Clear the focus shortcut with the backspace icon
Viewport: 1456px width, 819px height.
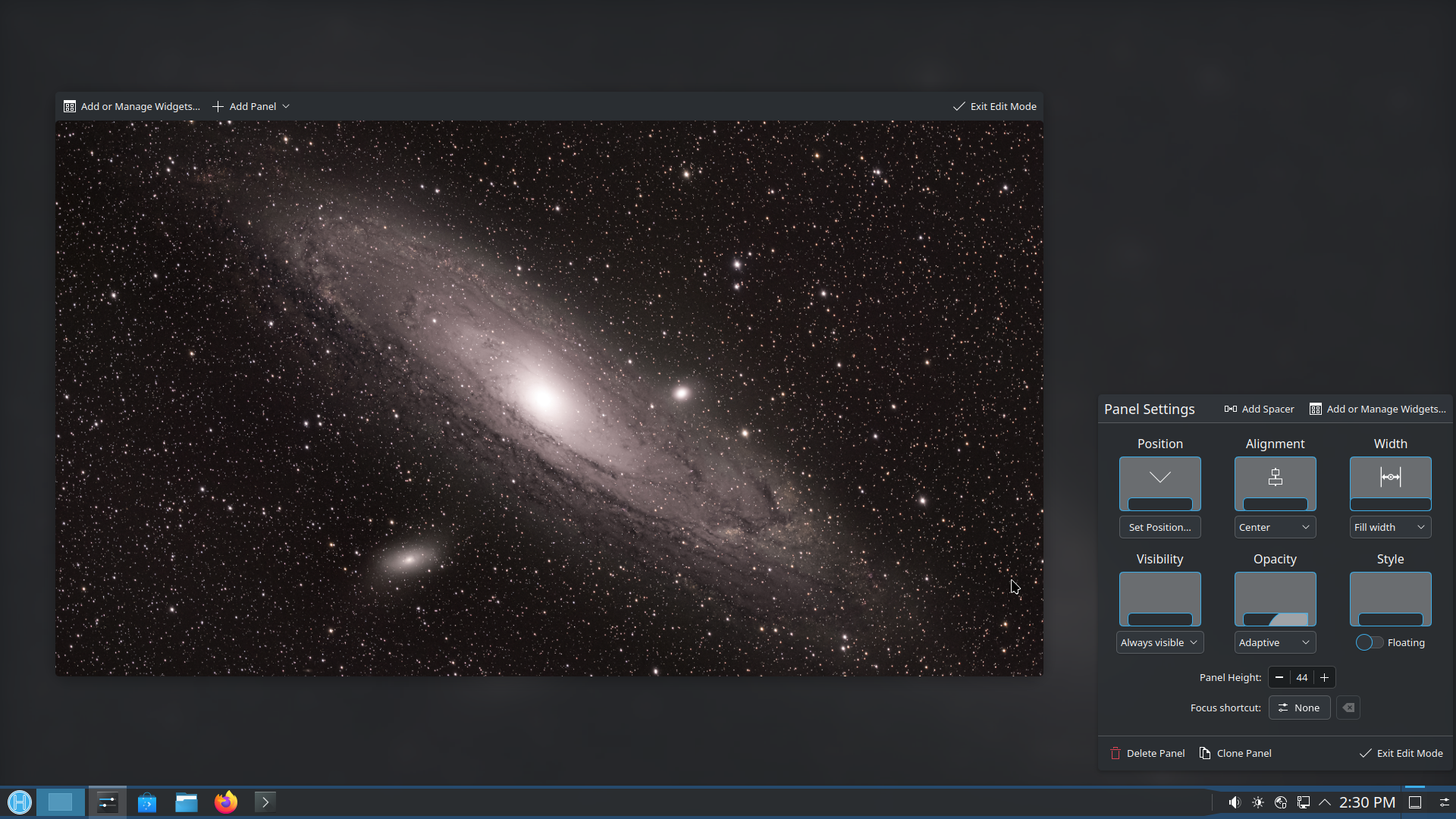(1348, 708)
